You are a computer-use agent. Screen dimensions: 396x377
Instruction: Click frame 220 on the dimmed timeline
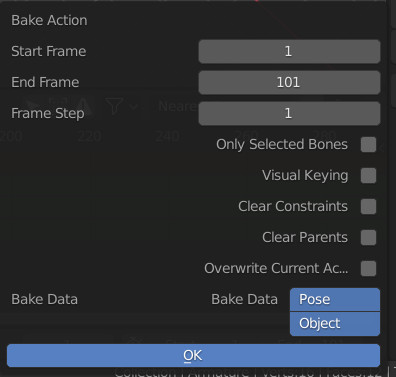[89, 136]
